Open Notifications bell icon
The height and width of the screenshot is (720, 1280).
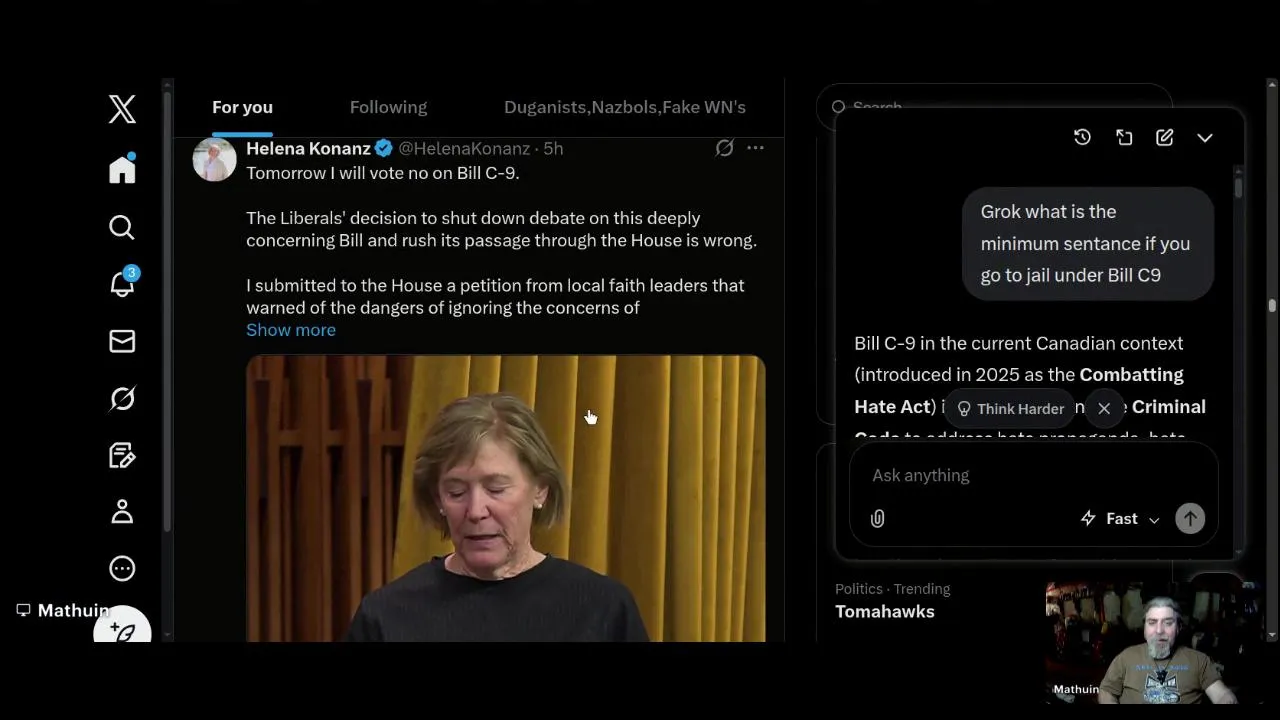(122, 285)
